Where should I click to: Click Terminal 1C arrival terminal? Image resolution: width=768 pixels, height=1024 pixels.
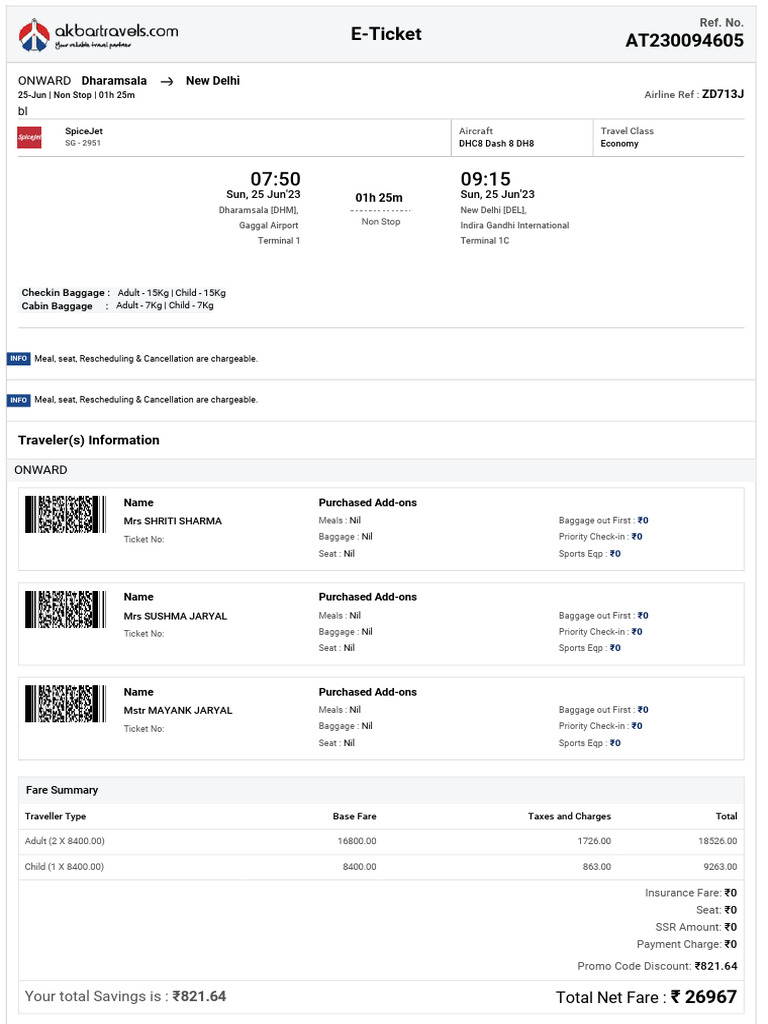485,241
